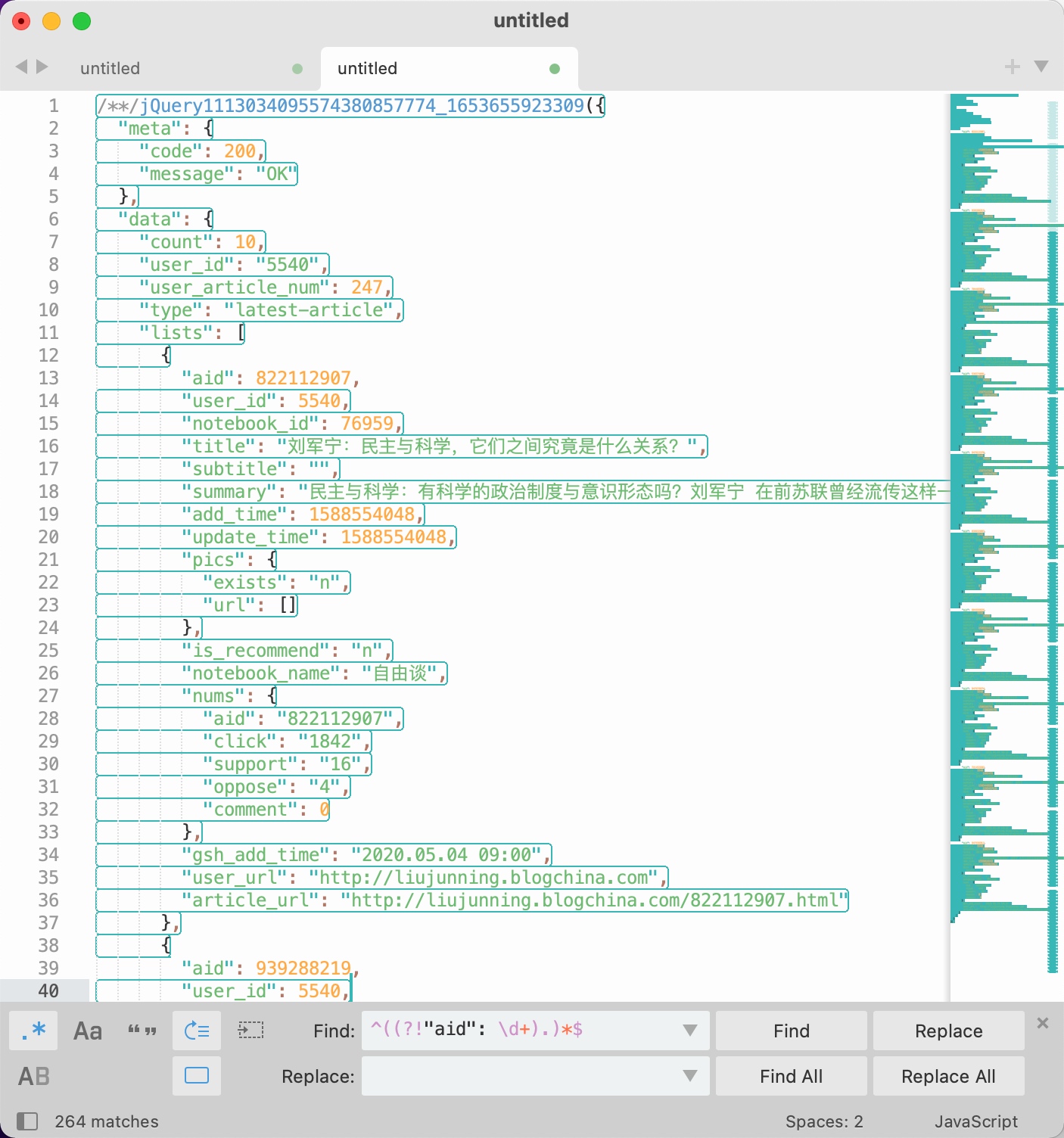Toggle regular expression mode button

point(33,1031)
